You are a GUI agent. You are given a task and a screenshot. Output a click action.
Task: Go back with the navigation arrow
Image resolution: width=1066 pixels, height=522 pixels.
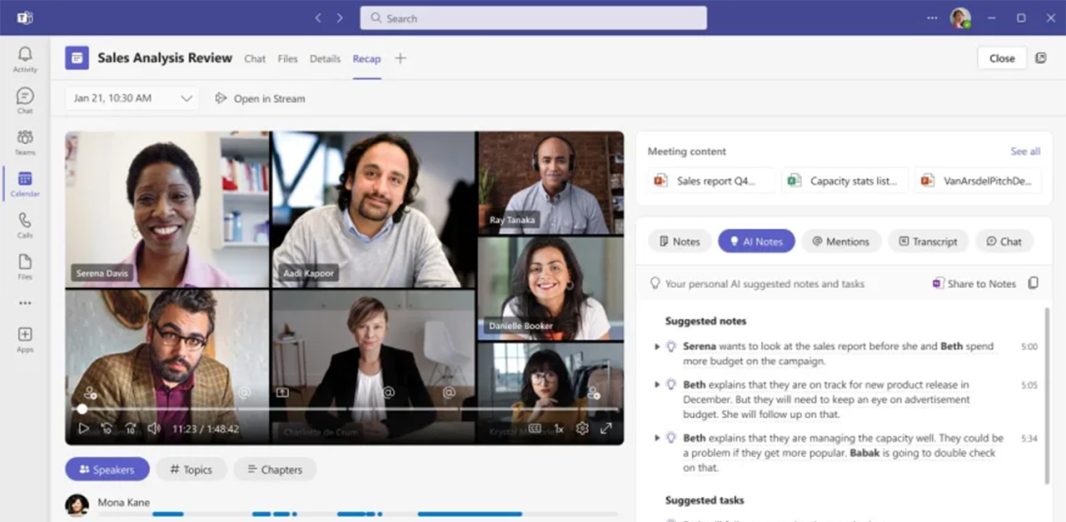[x=318, y=18]
